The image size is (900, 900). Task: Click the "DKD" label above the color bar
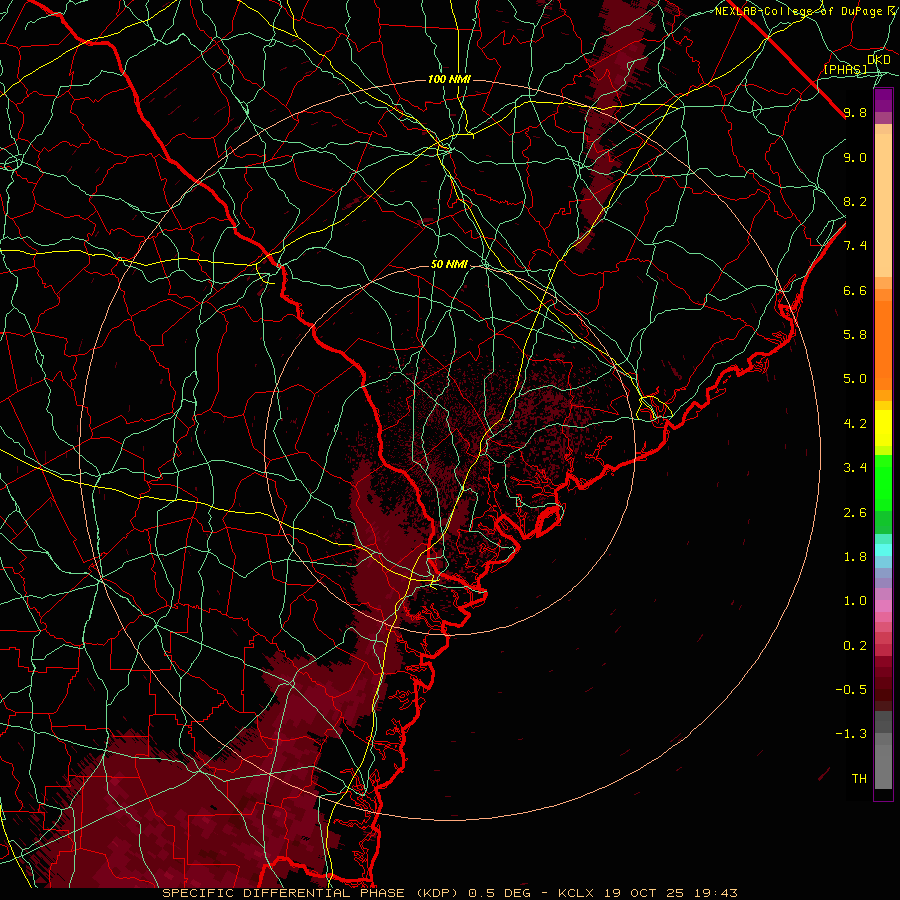tap(878, 60)
